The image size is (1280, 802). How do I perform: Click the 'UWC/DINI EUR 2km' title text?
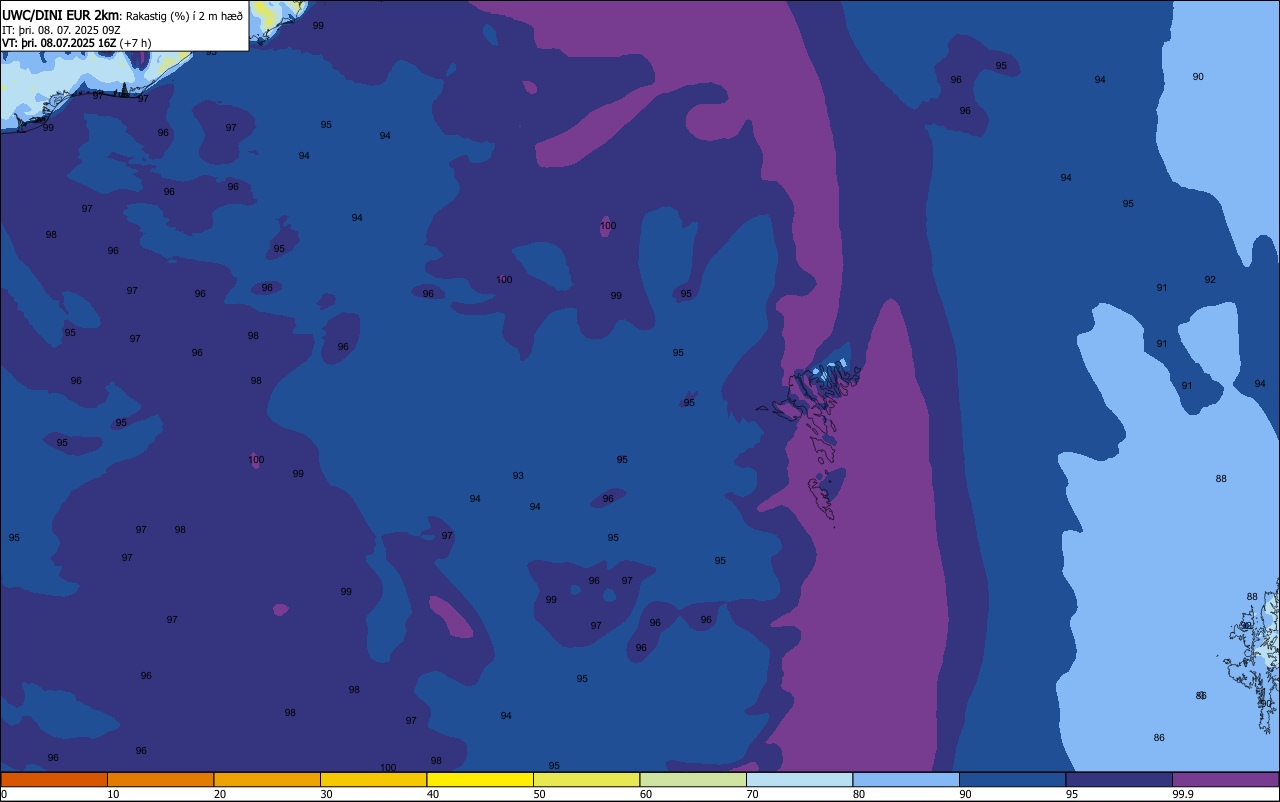coord(61,15)
